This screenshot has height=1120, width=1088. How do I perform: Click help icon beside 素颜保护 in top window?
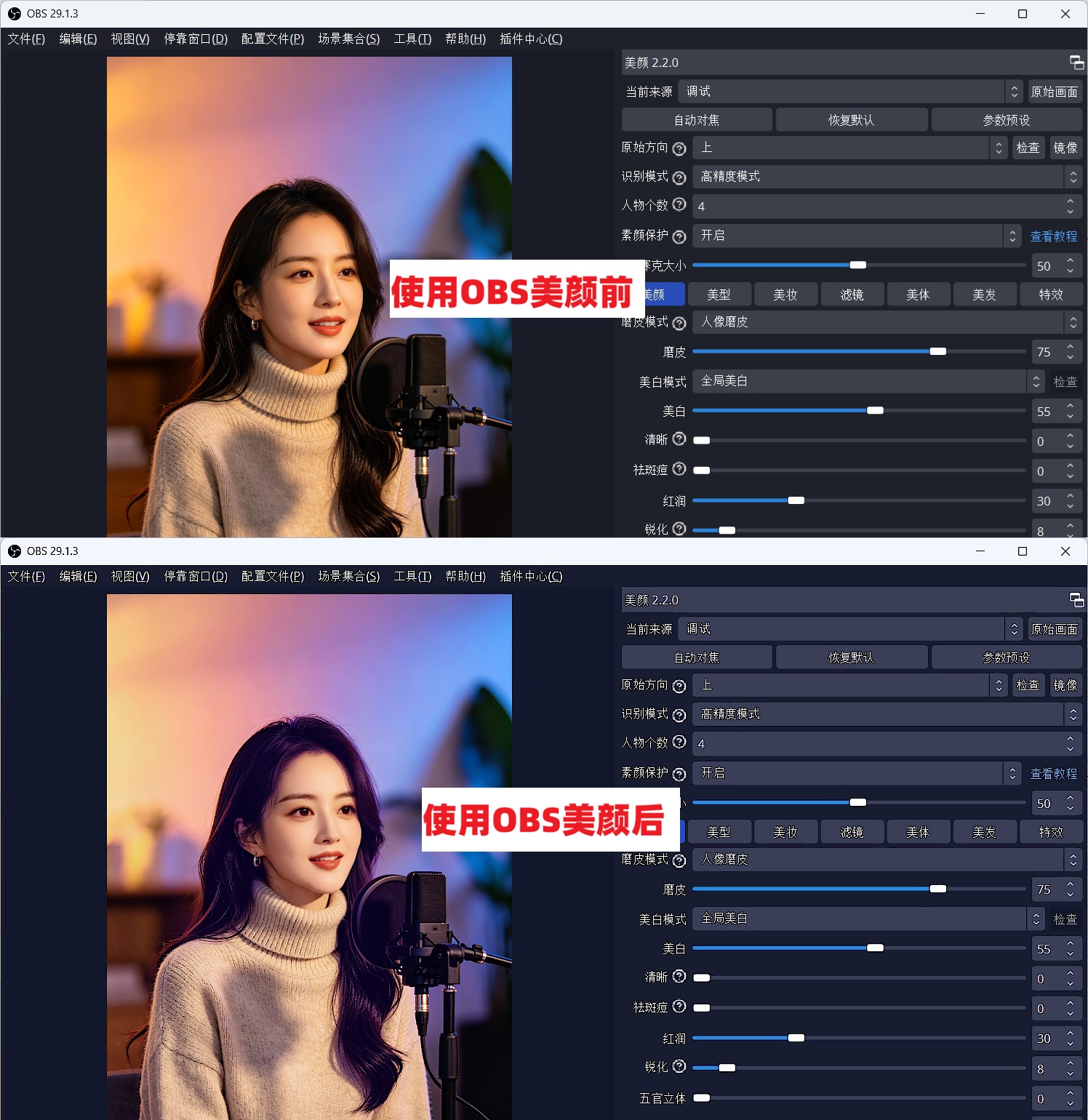[679, 236]
